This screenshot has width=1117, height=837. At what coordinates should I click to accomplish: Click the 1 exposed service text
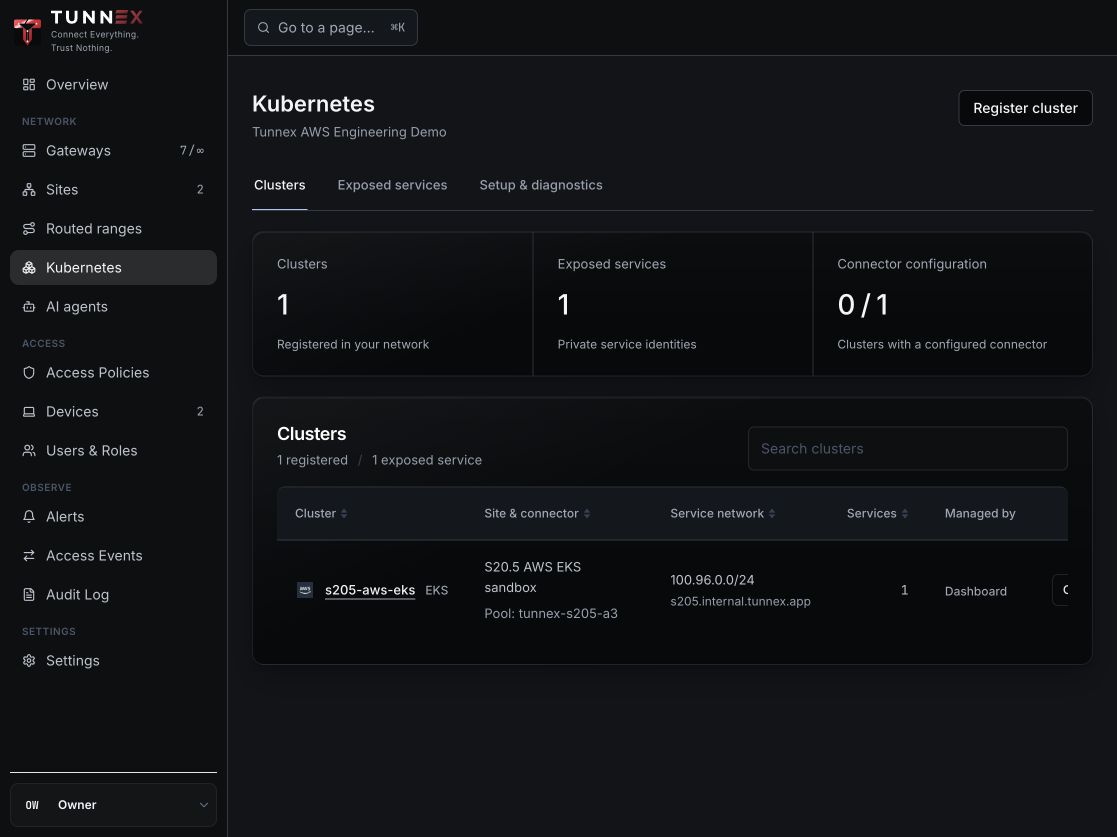click(427, 460)
